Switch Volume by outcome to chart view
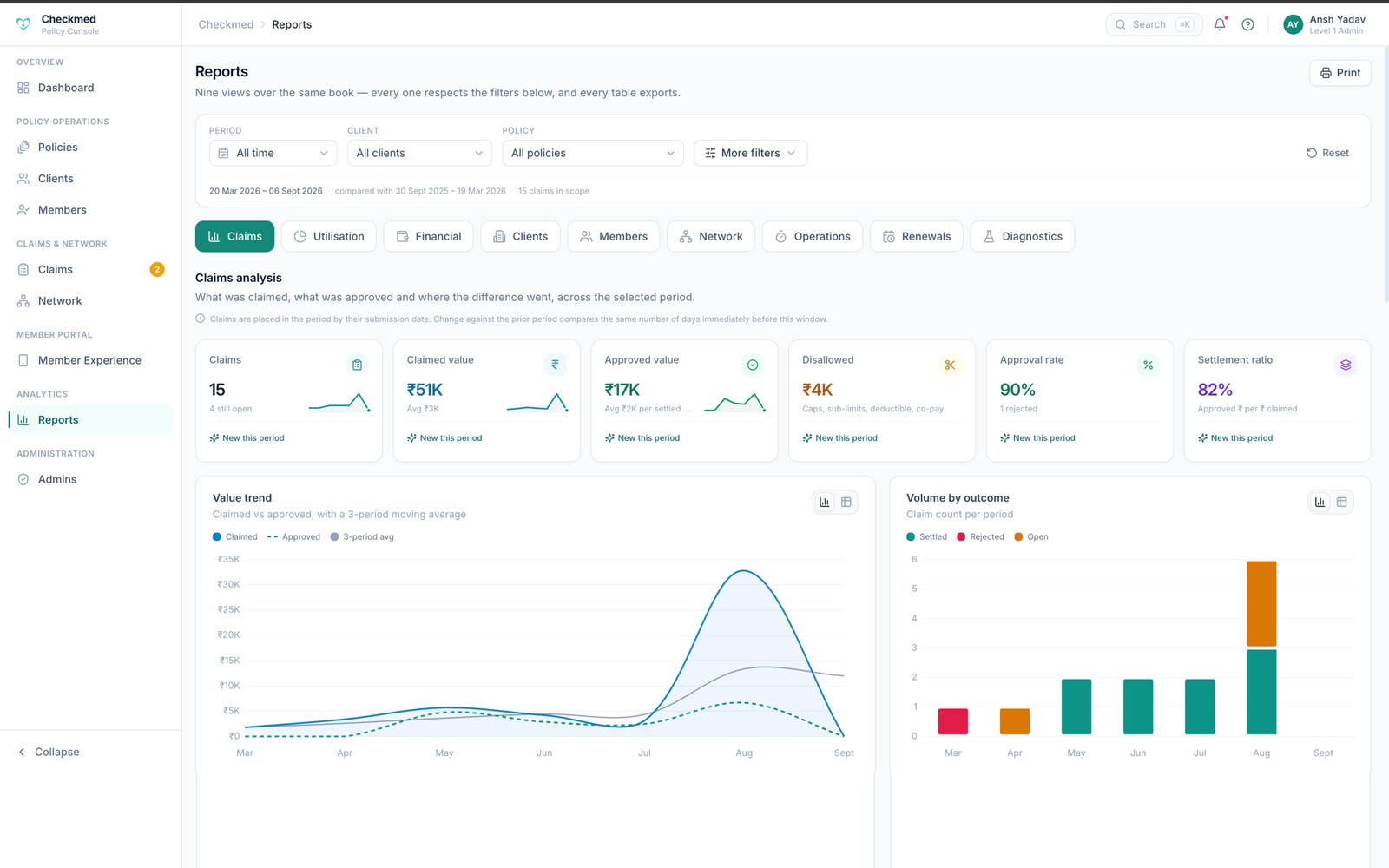The image size is (1389, 868). coord(1320,502)
